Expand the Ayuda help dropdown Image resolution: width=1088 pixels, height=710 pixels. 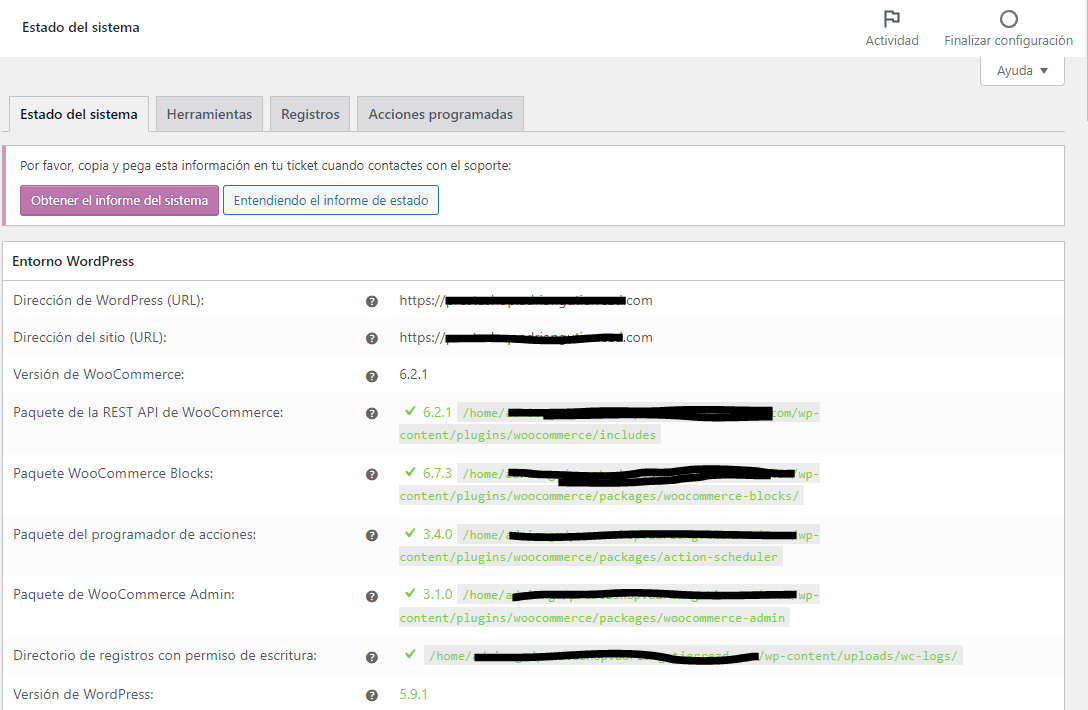[x=1022, y=71]
